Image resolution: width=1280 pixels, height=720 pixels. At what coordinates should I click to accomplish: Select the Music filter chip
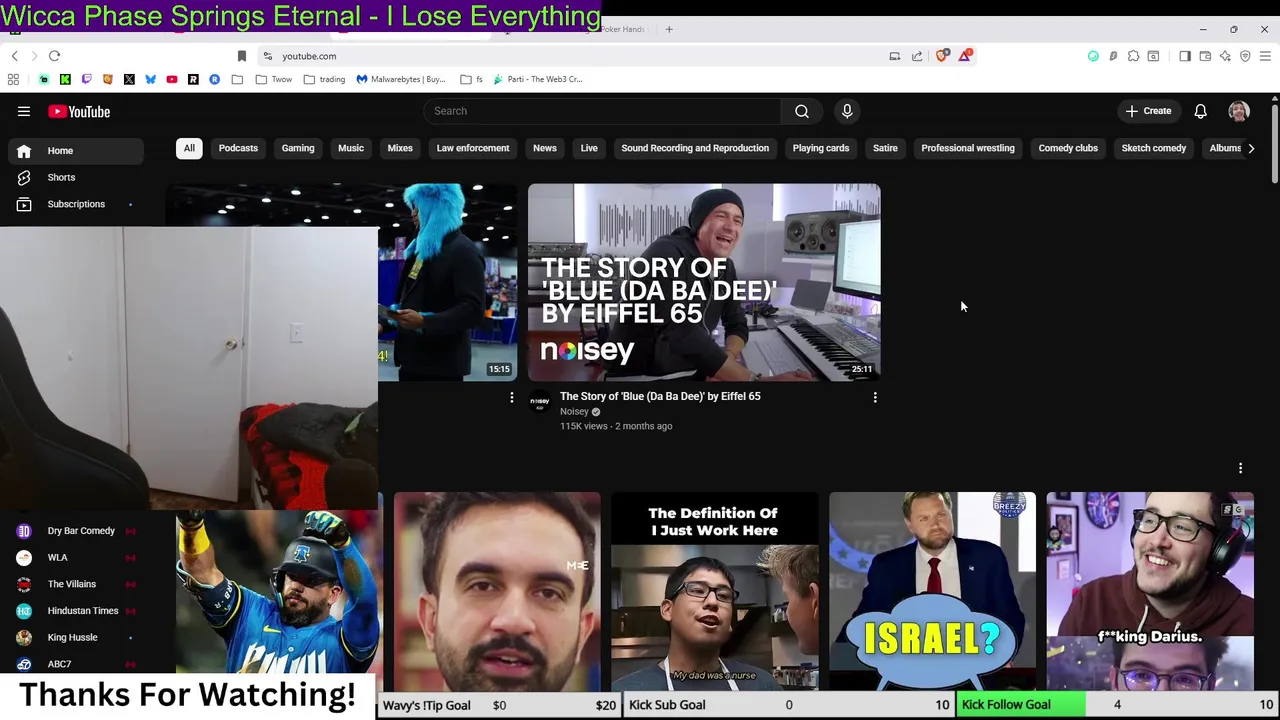click(351, 148)
